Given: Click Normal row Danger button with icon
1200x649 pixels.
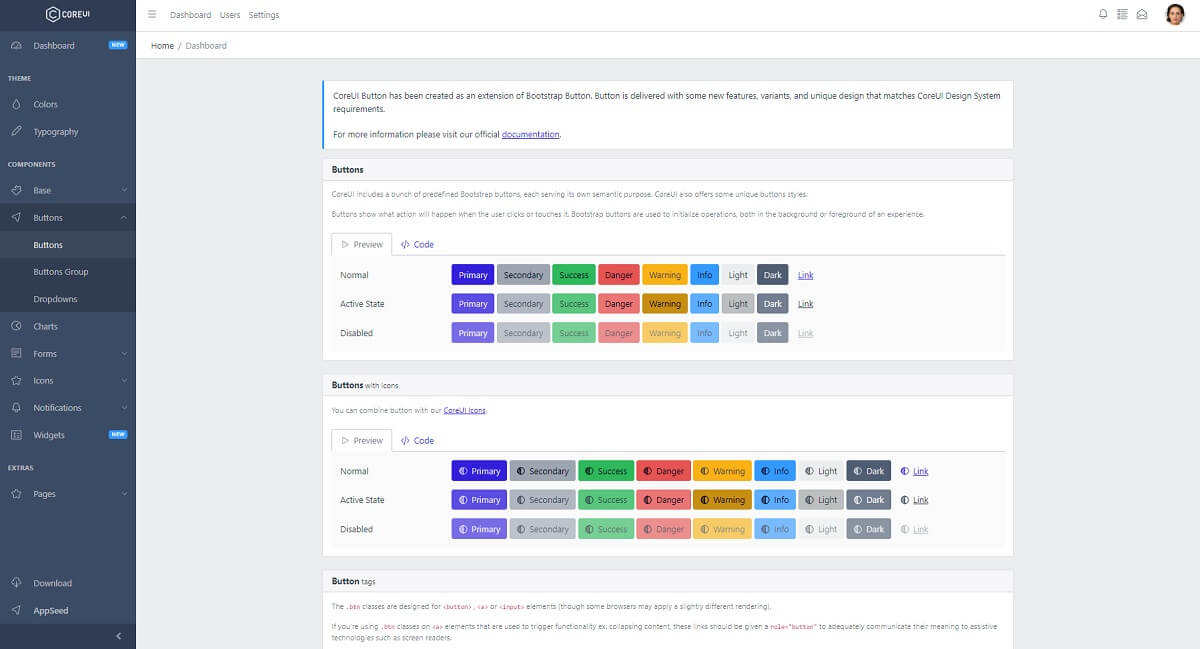Looking at the screenshot, I should tap(663, 471).
